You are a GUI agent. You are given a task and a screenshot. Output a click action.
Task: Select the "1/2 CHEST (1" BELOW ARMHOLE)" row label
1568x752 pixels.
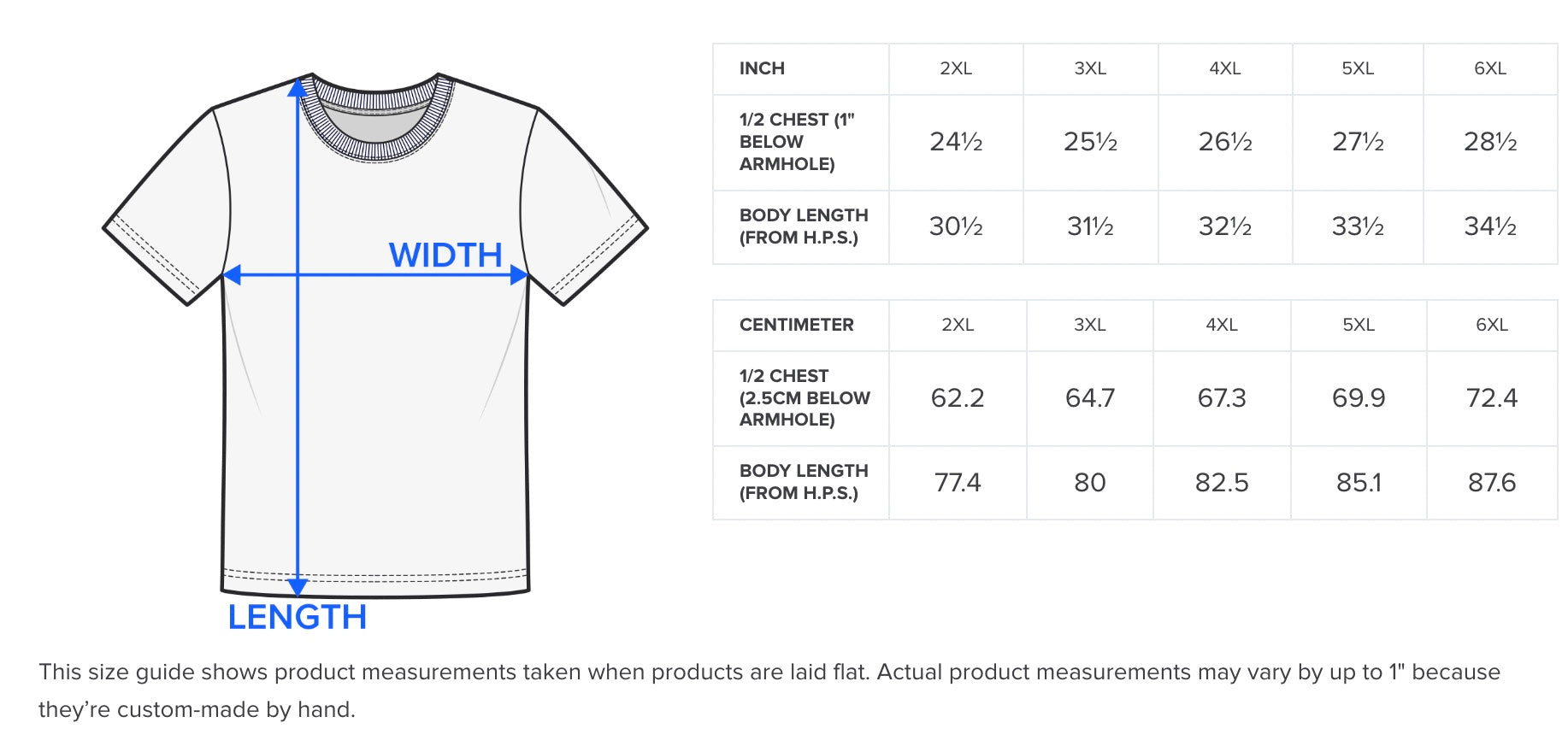click(x=796, y=142)
